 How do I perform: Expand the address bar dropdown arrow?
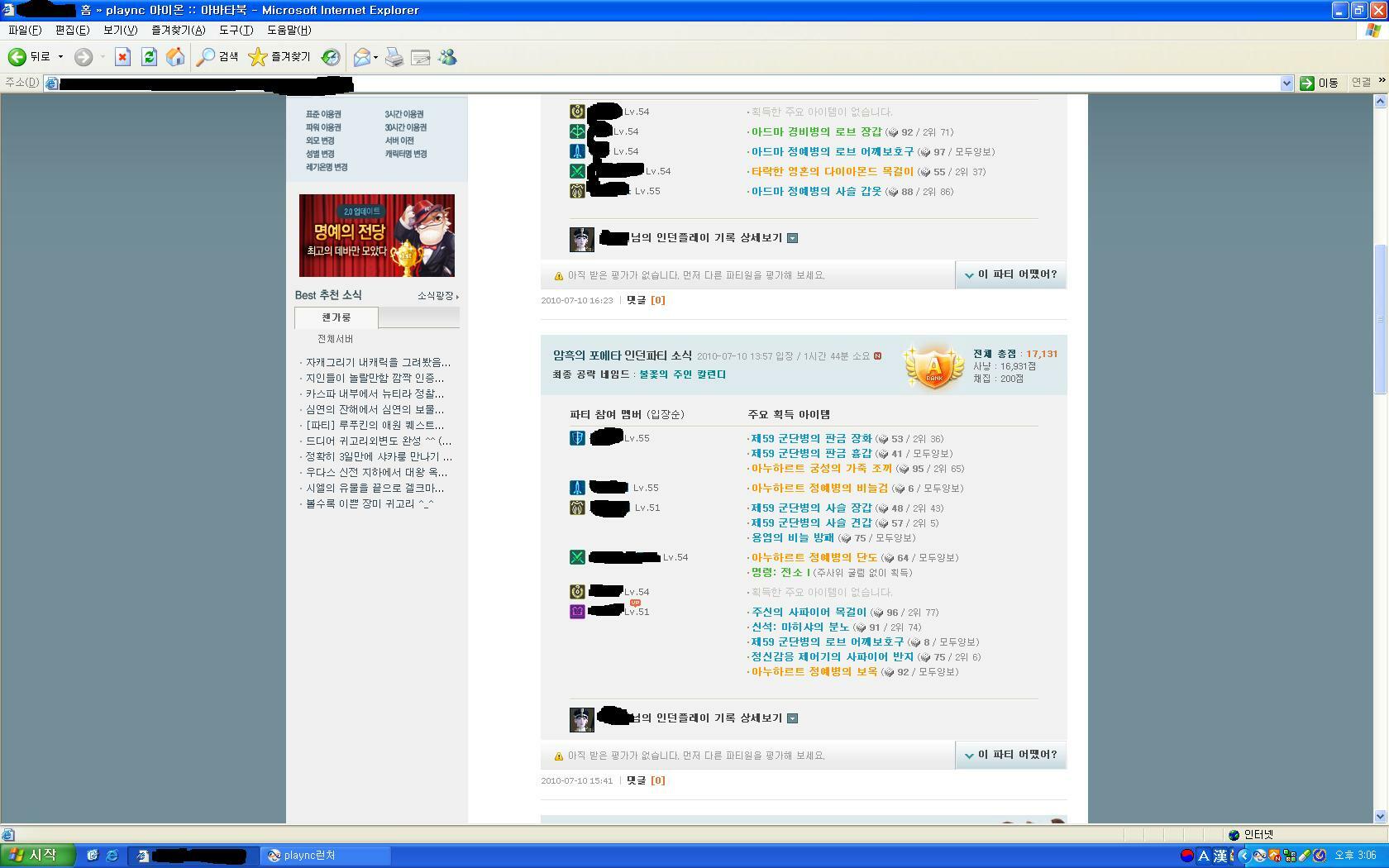pos(1286,83)
